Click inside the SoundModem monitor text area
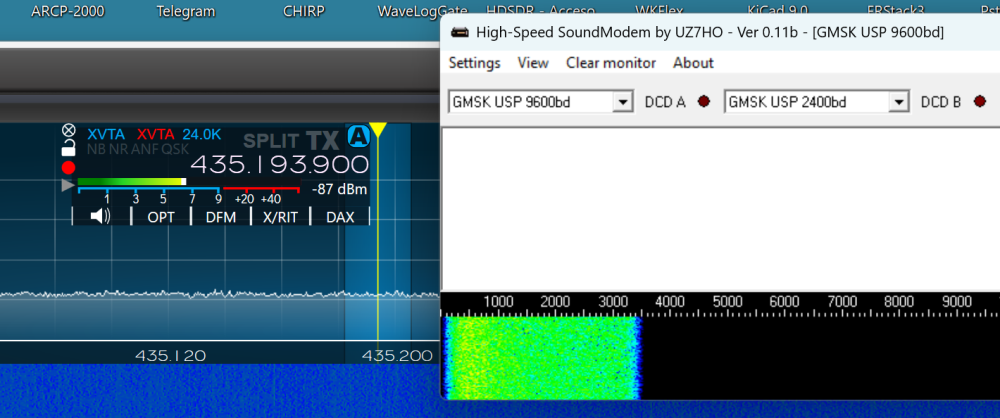This screenshot has height=418, width=1000. pyautogui.click(x=720, y=209)
